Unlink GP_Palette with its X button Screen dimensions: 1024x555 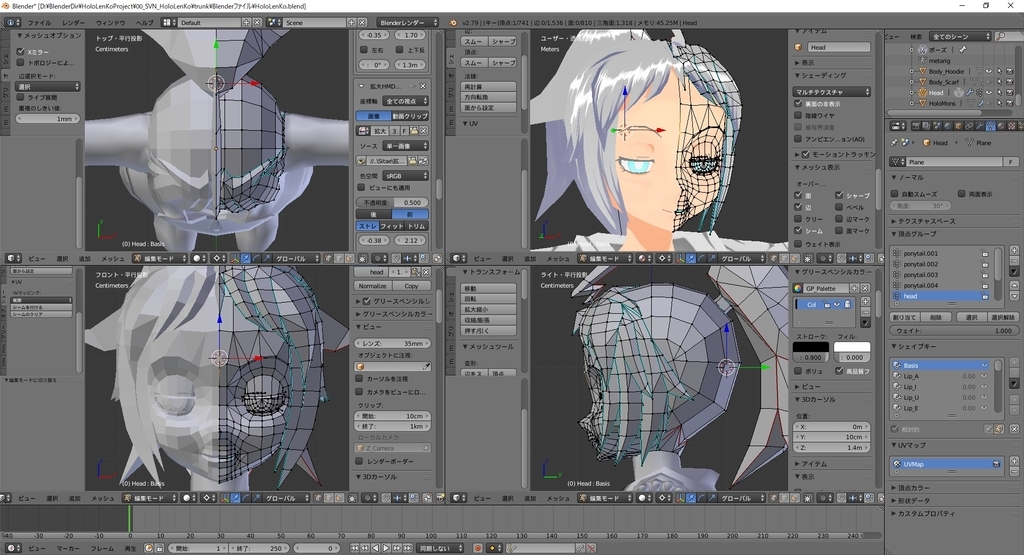(x=865, y=288)
